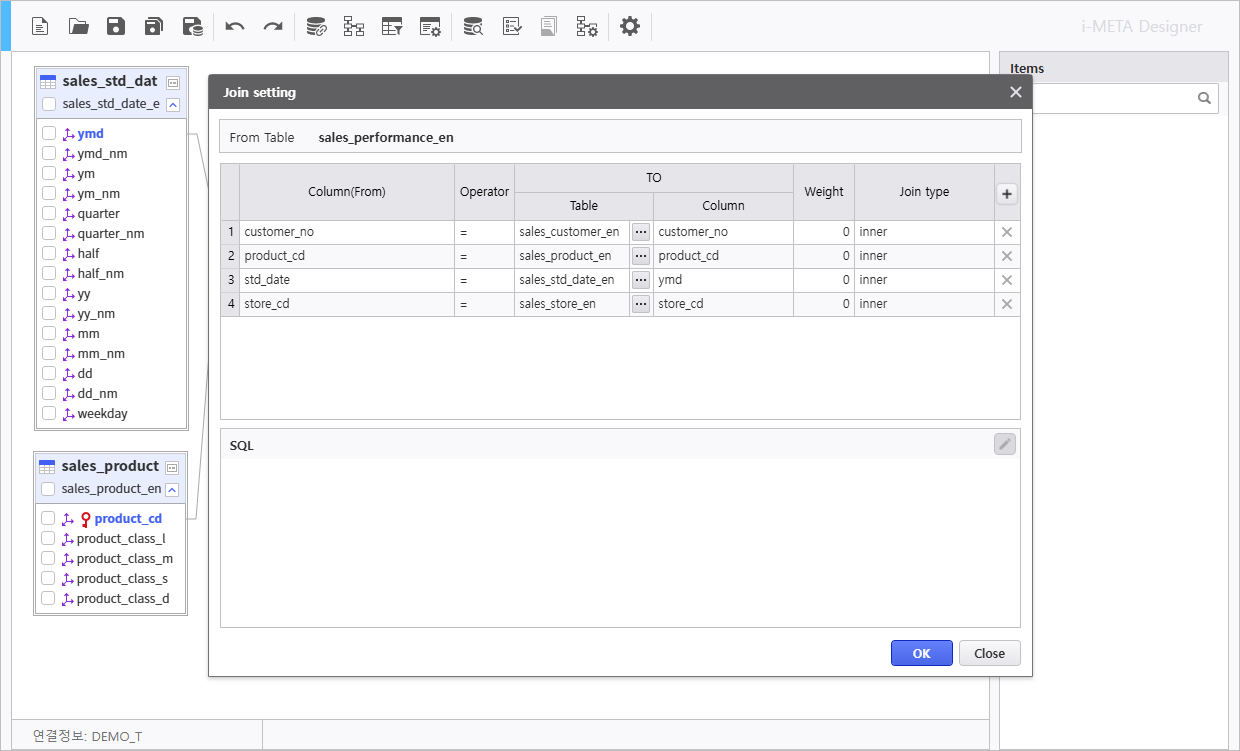Open file using the folder icon
Image resolution: width=1240 pixels, height=751 pixels.
point(78,27)
